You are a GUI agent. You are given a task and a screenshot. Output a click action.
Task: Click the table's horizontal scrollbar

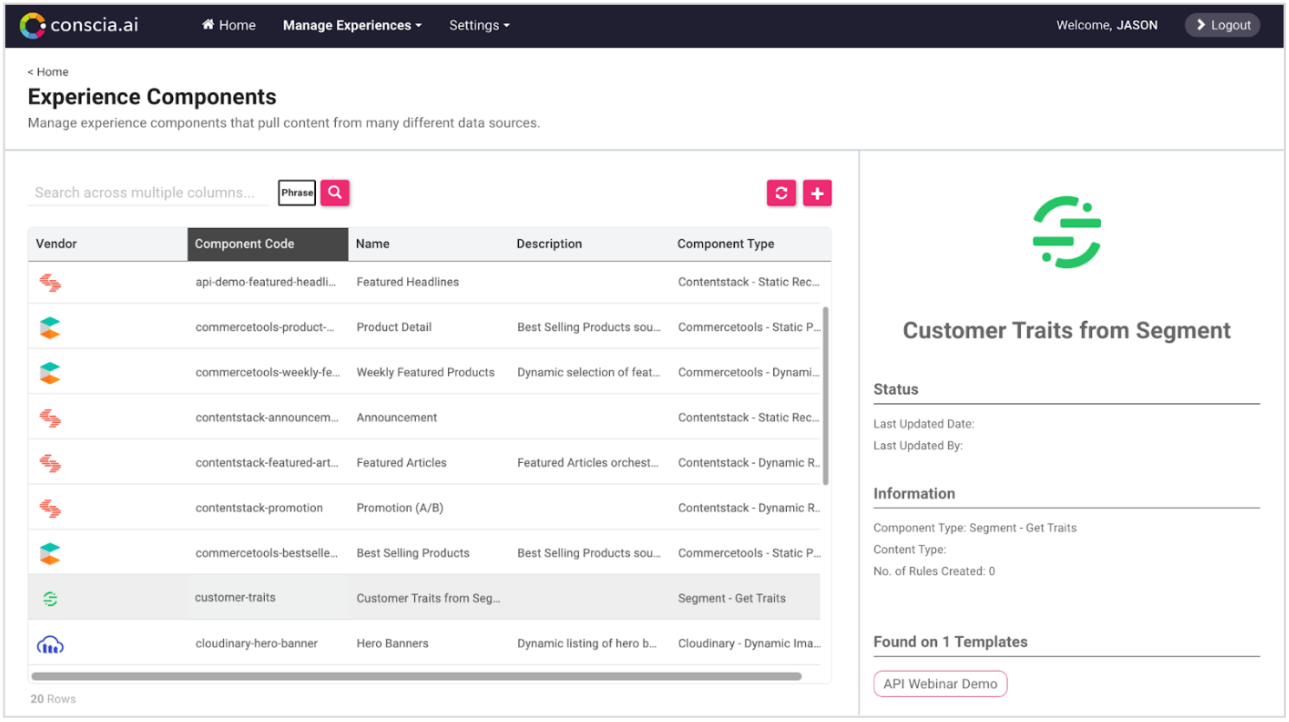pyautogui.click(x=416, y=676)
